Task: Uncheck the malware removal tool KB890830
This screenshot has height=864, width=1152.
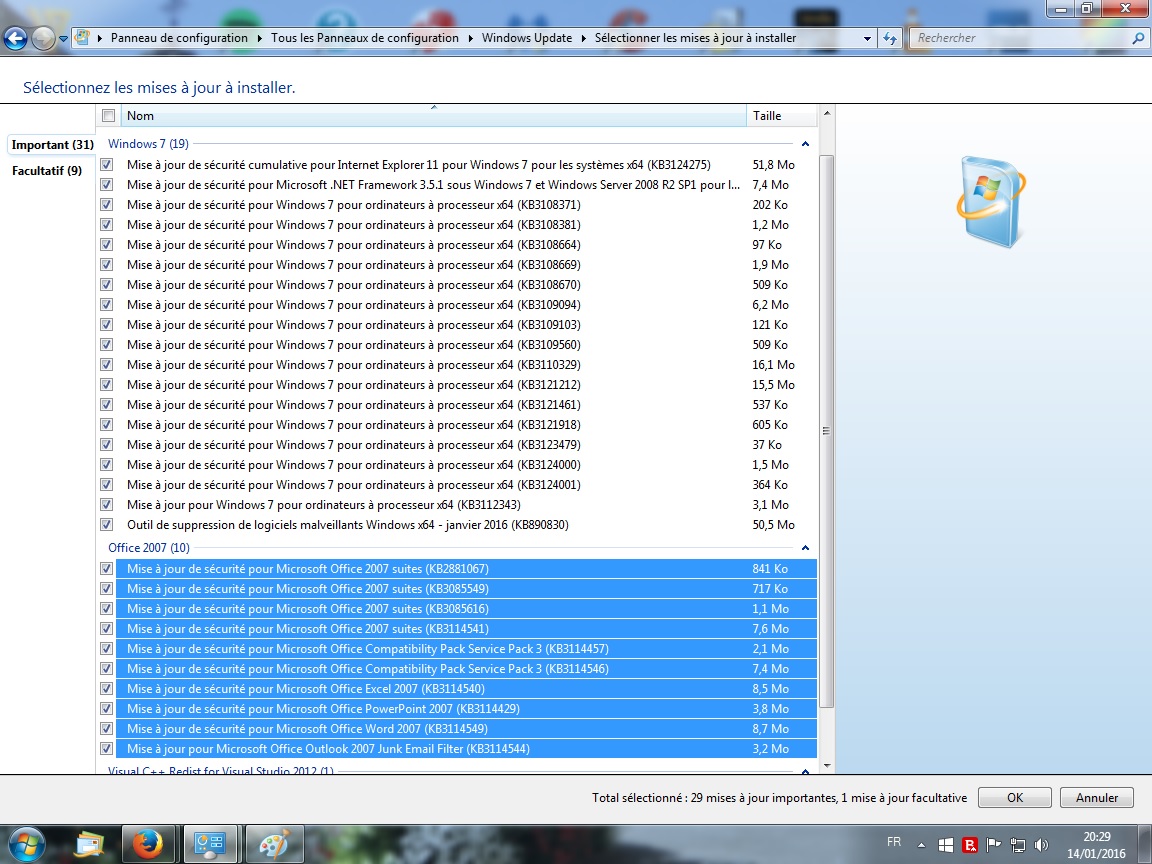Action: (x=107, y=525)
